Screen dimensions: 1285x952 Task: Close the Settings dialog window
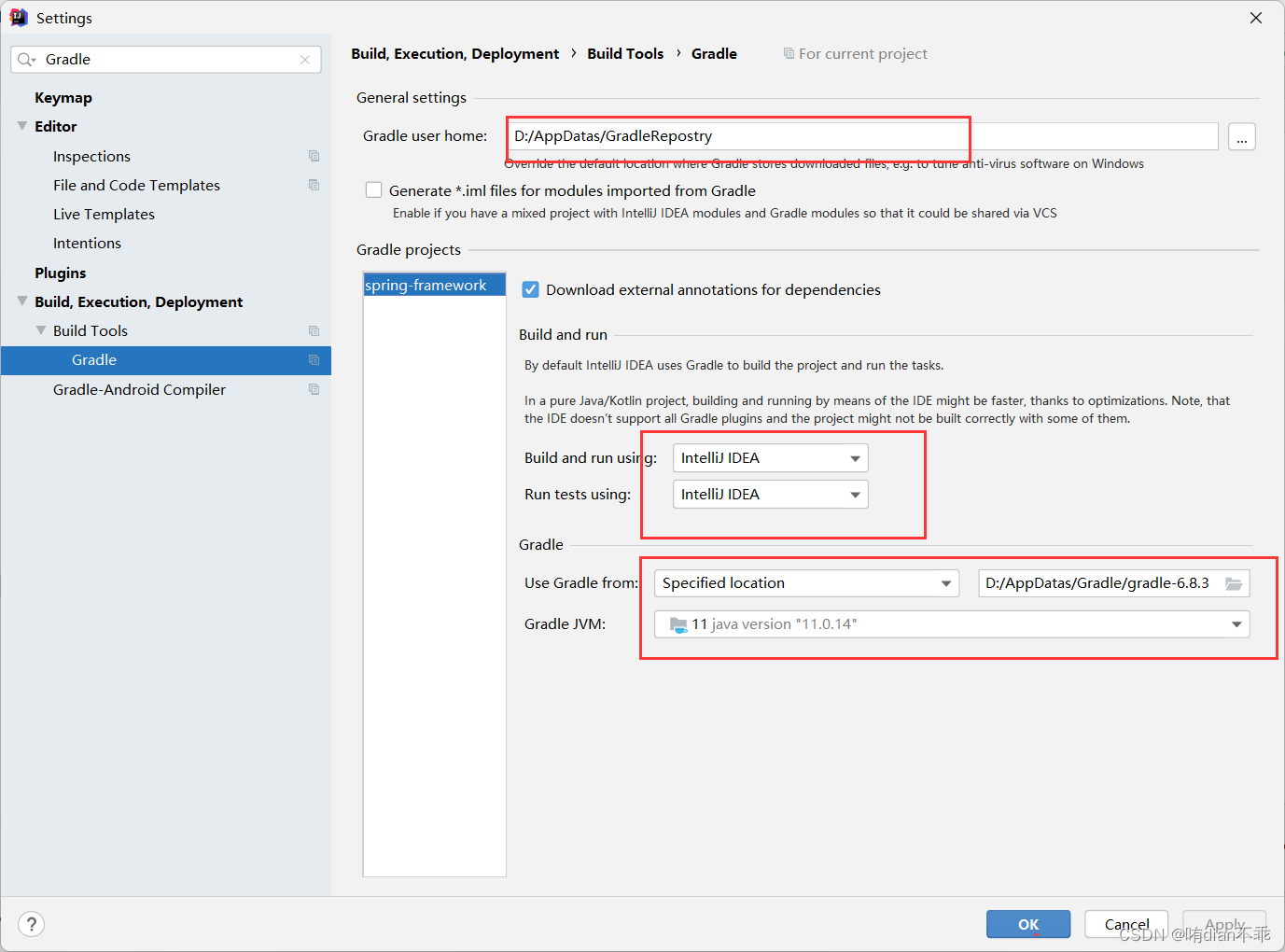[x=1256, y=18]
